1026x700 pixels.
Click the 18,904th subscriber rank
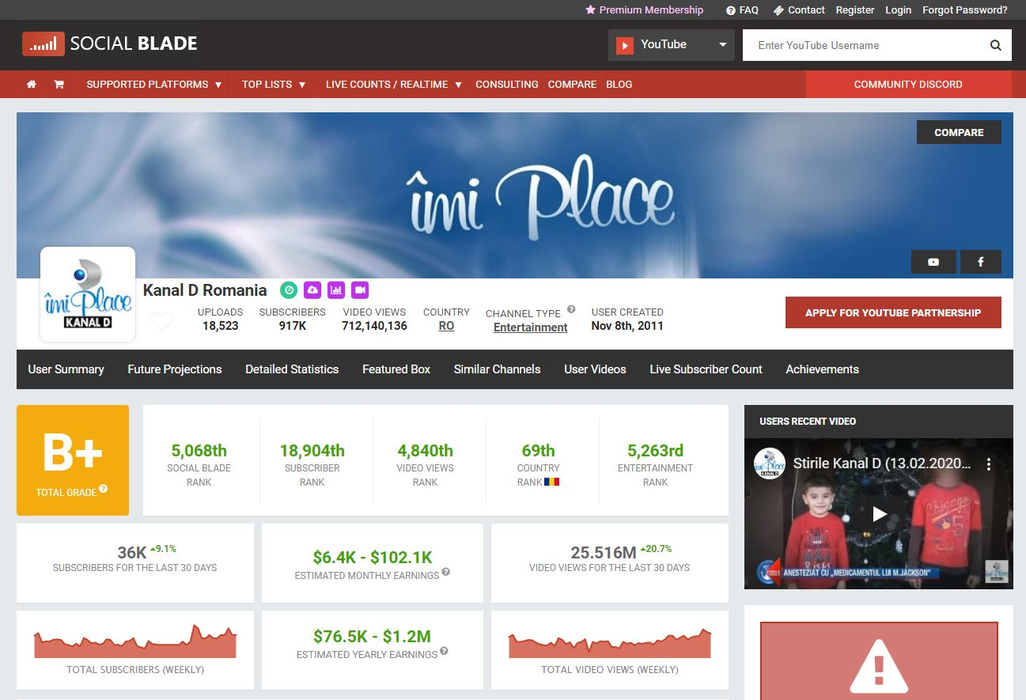click(x=312, y=451)
